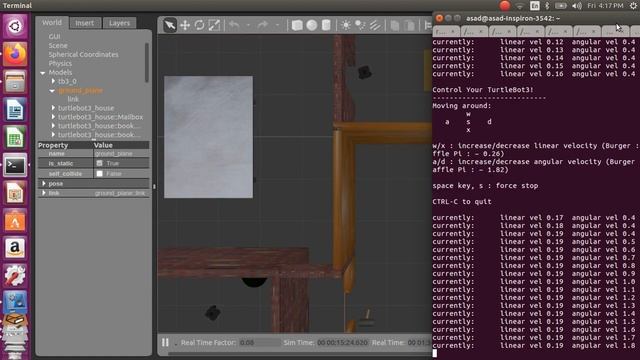640x360 pixels.
Task: Select the link child of ground_plane
Action: click(x=73, y=99)
